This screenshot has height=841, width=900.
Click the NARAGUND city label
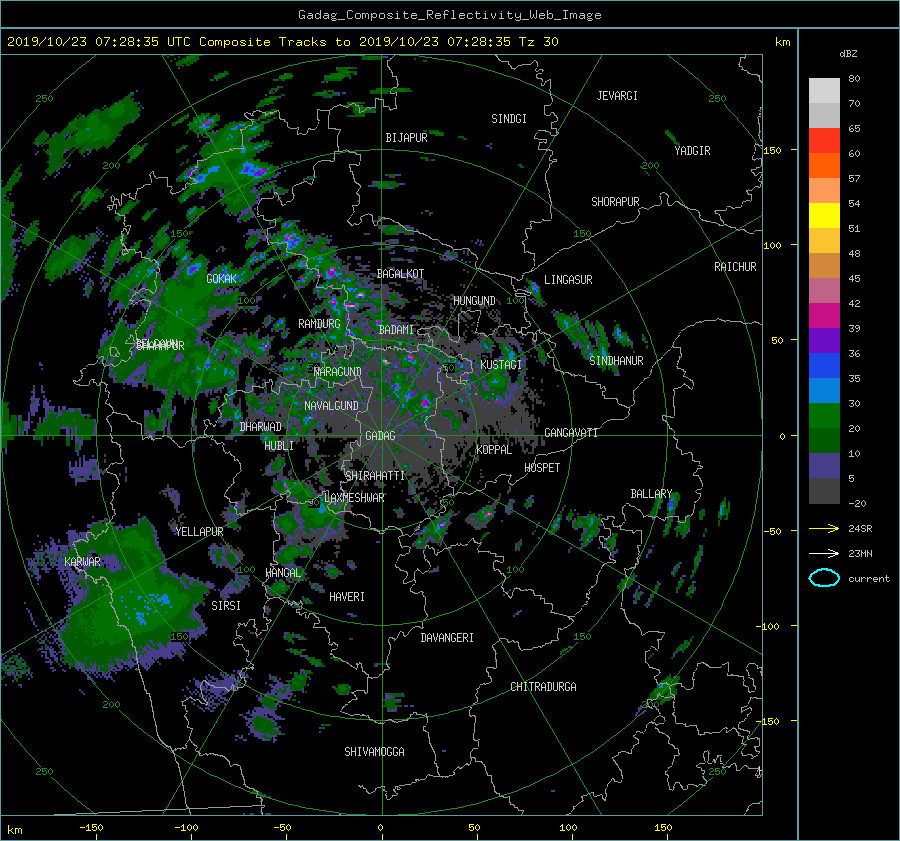click(x=338, y=372)
